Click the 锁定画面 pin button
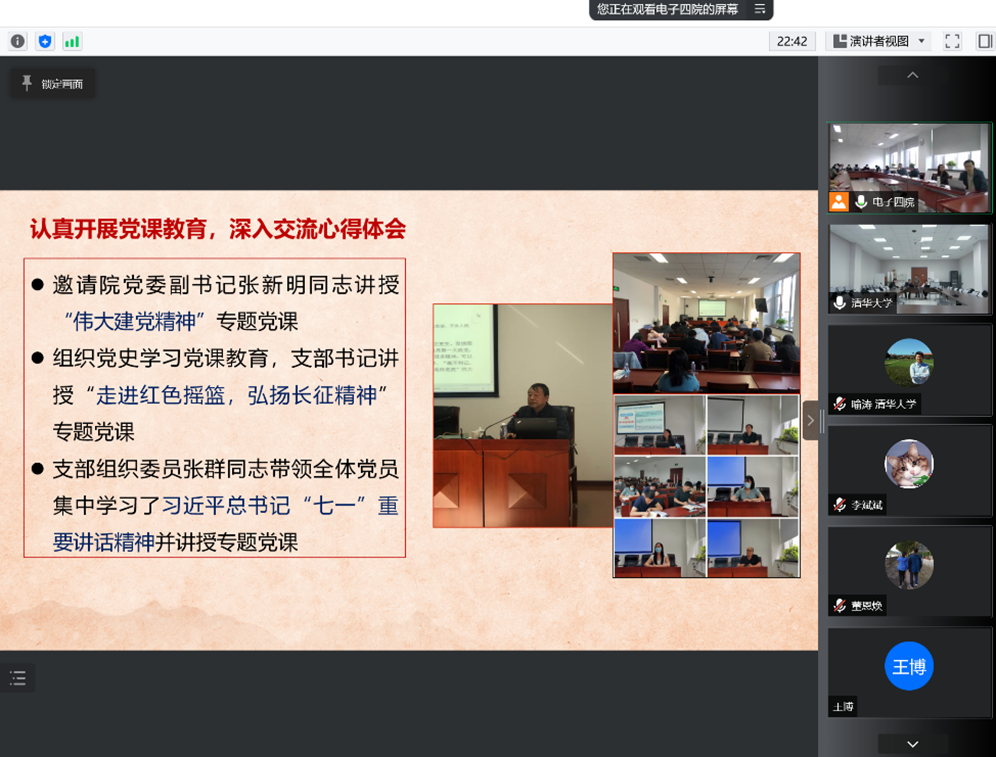Screen dimensions: 996x757 tap(53, 84)
